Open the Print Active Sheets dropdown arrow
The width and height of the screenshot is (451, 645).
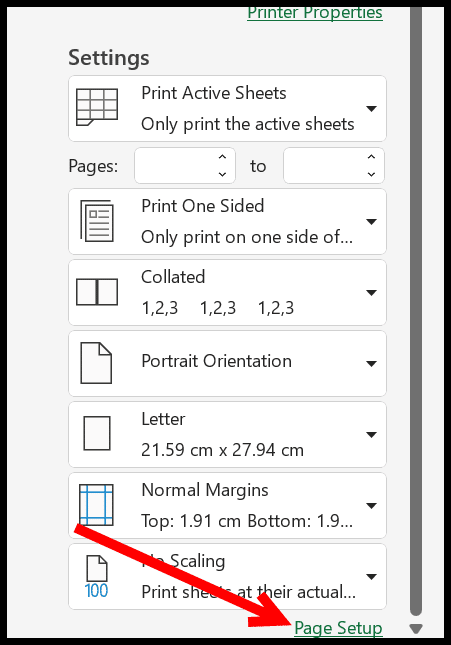point(372,109)
